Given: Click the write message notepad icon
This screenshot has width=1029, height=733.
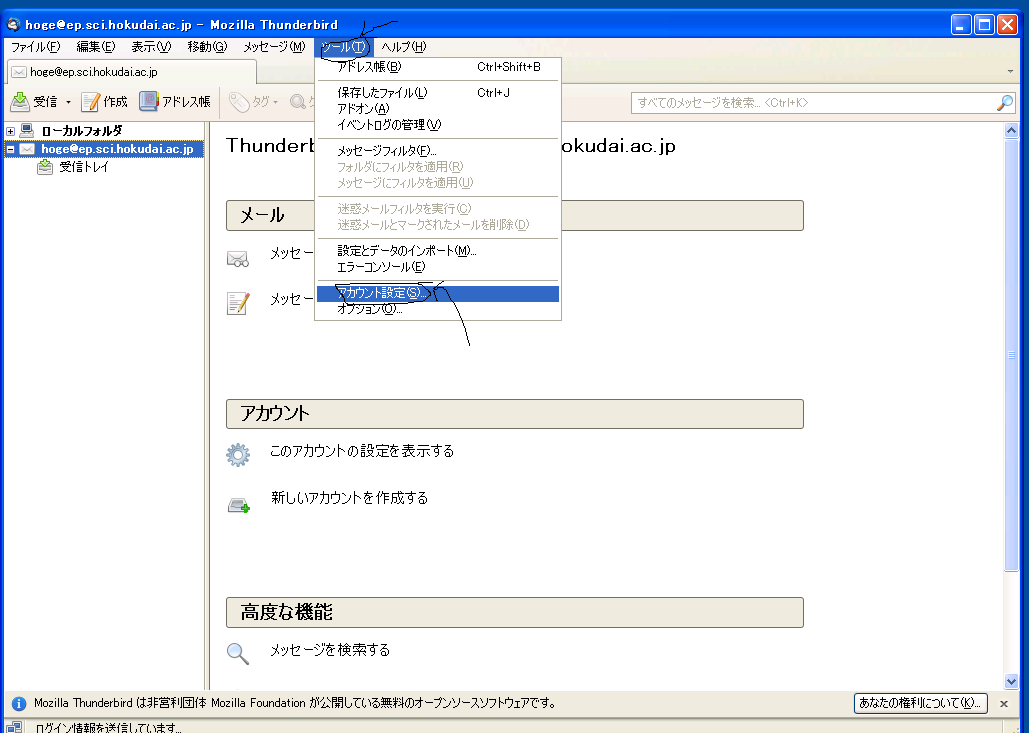Looking at the screenshot, I should point(238,303).
